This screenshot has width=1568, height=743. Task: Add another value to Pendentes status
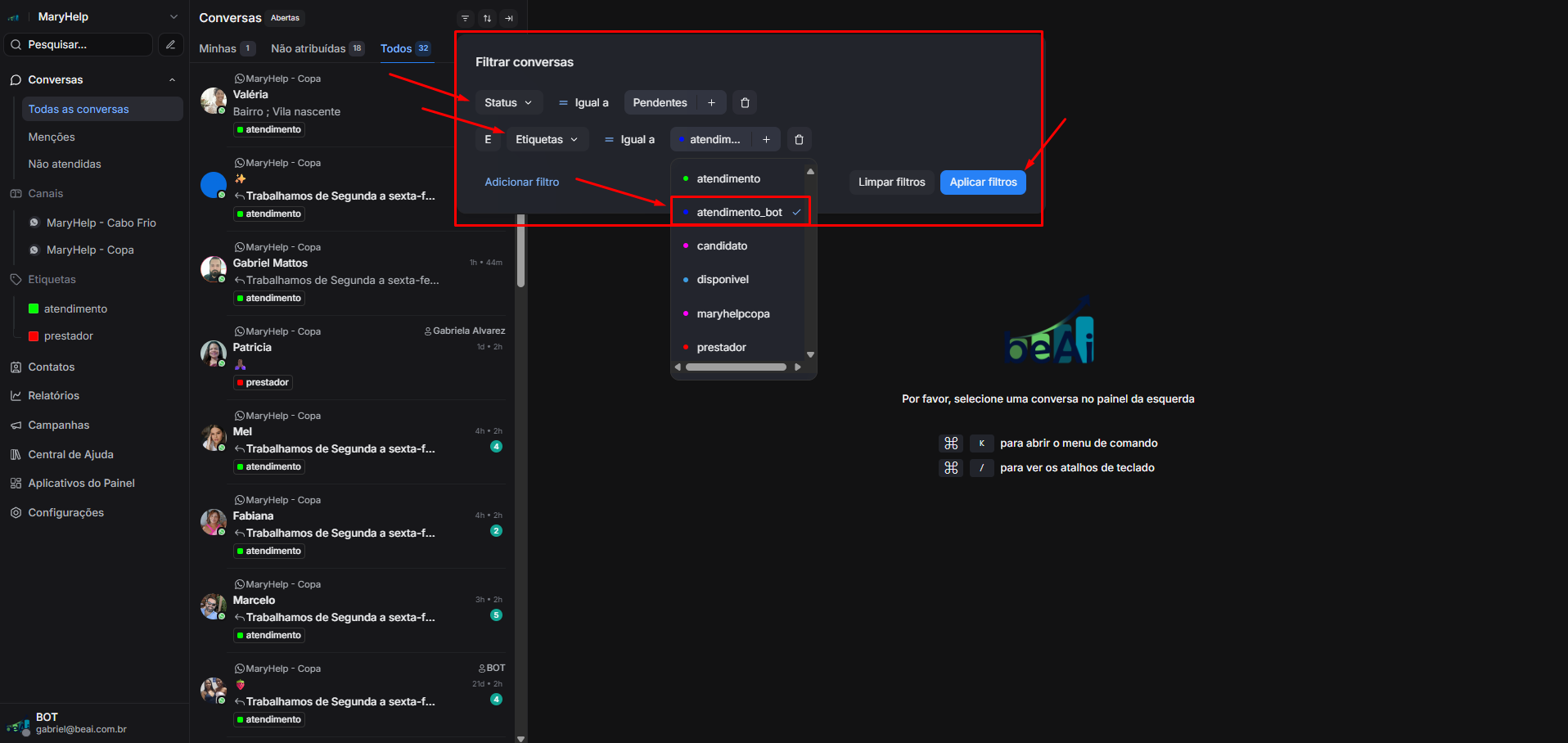click(711, 103)
